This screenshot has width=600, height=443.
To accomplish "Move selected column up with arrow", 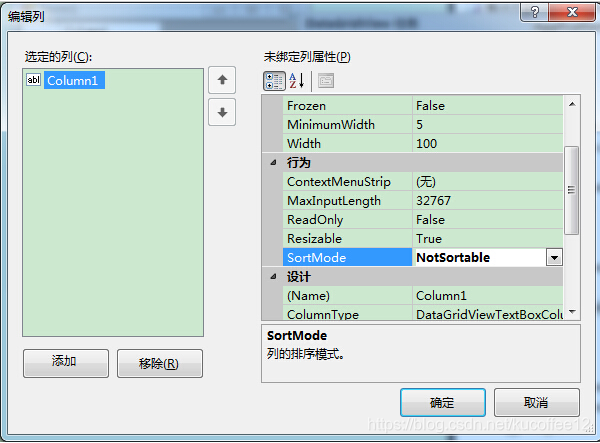I will tap(222, 80).
